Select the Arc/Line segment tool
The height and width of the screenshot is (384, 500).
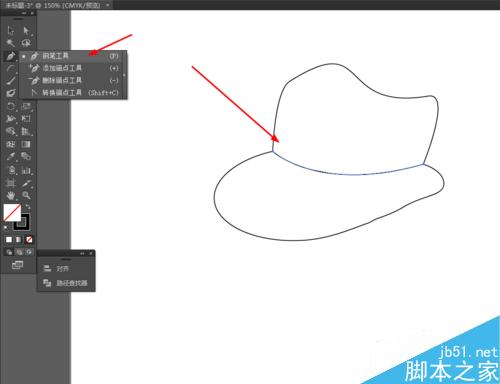(11, 69)
